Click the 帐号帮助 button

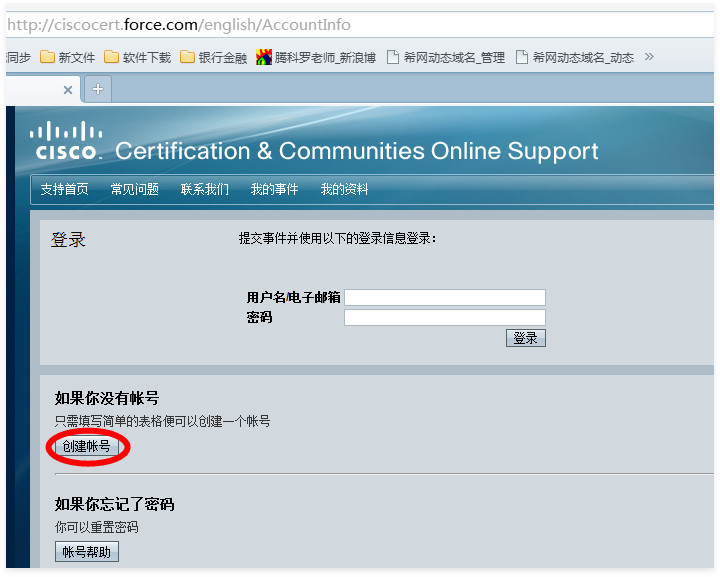[87, 551]
